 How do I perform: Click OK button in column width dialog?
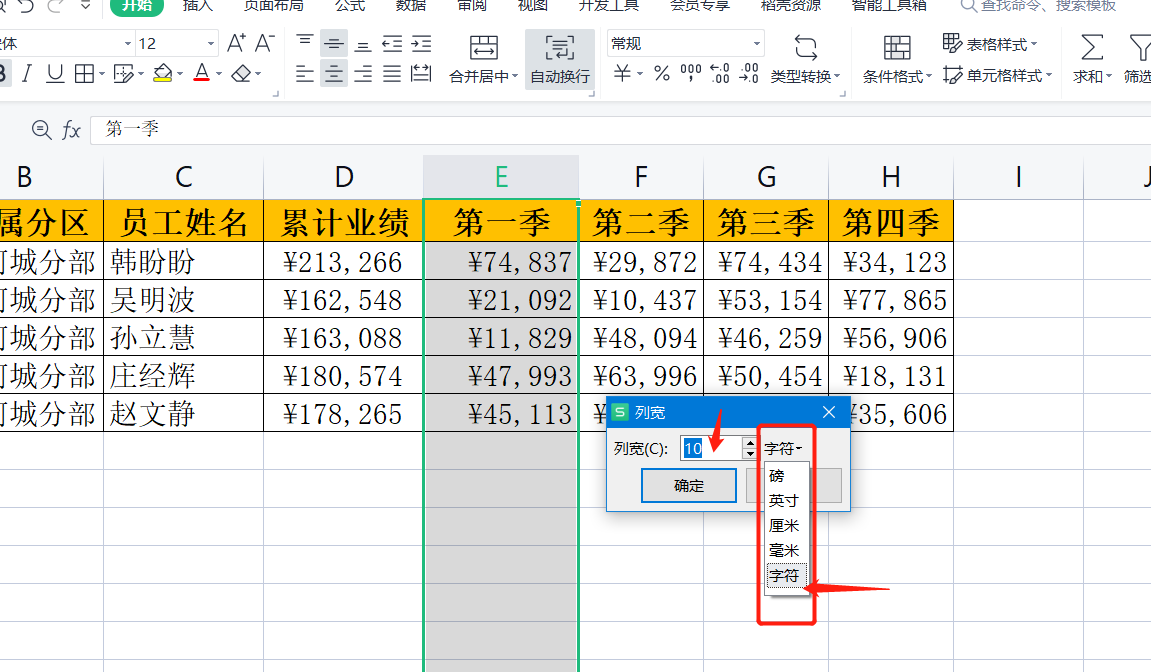click(689, 485)
